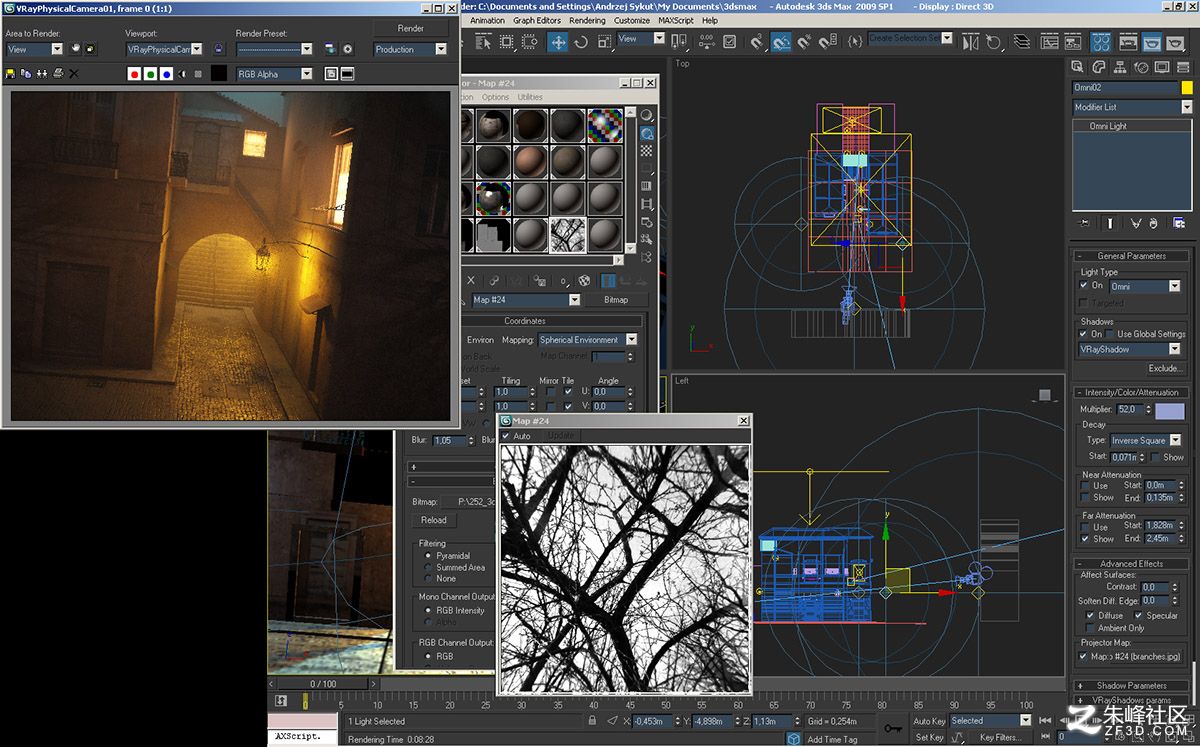This screenshot has height=747, width=1200.
Task: Lock render to viewport icon
Action: tap(218, 48)
